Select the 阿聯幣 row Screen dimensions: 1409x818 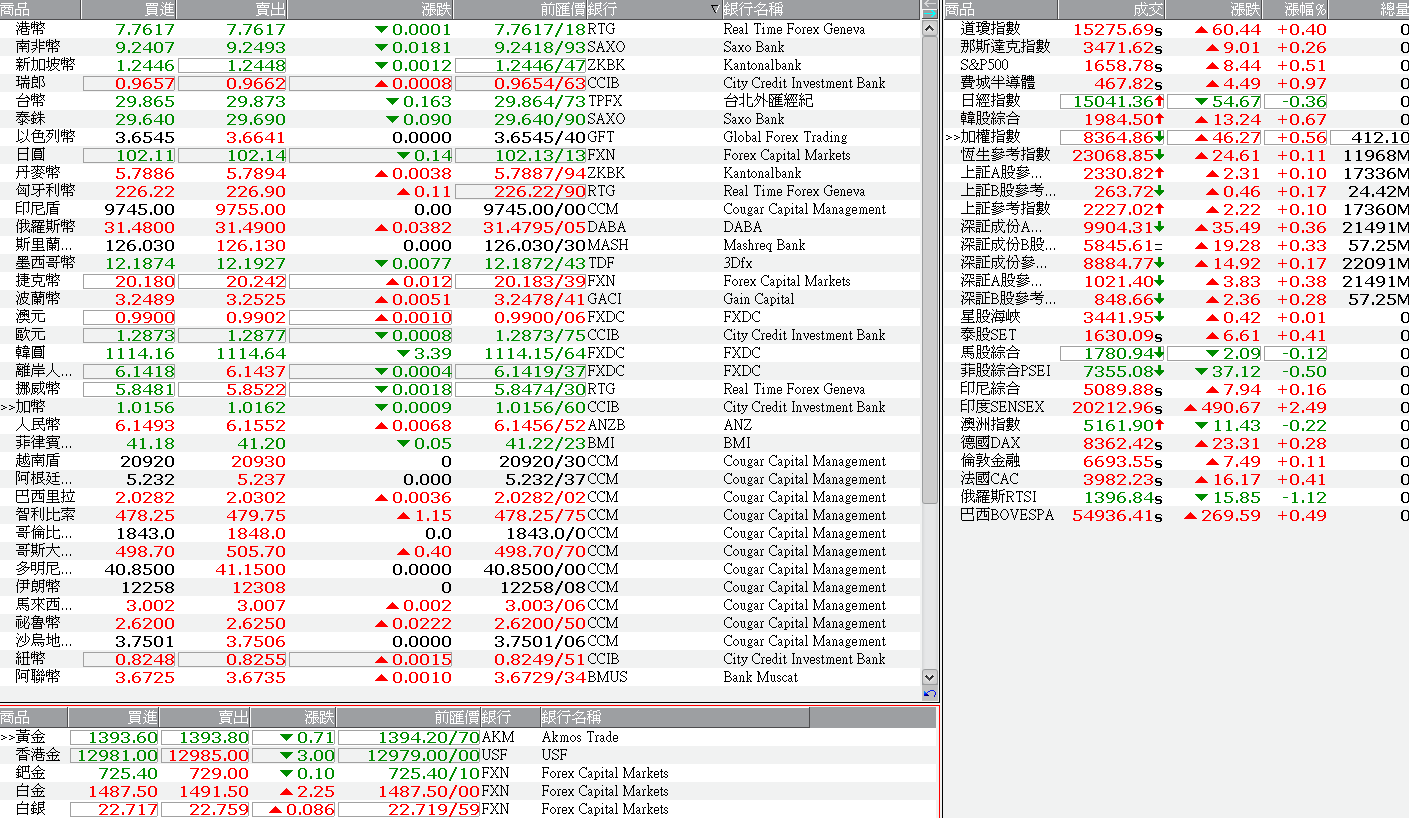460,677
